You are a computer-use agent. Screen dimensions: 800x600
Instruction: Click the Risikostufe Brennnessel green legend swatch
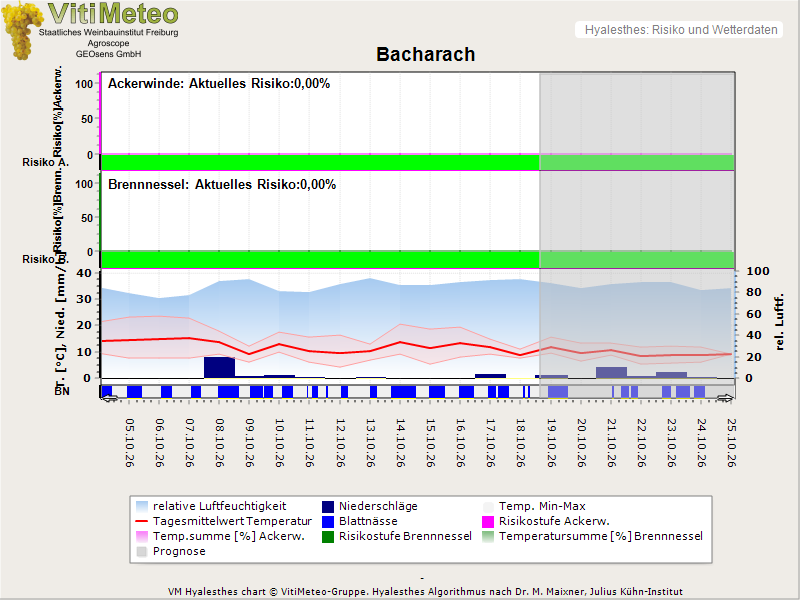pyautogui.click(x=328, y=537)
